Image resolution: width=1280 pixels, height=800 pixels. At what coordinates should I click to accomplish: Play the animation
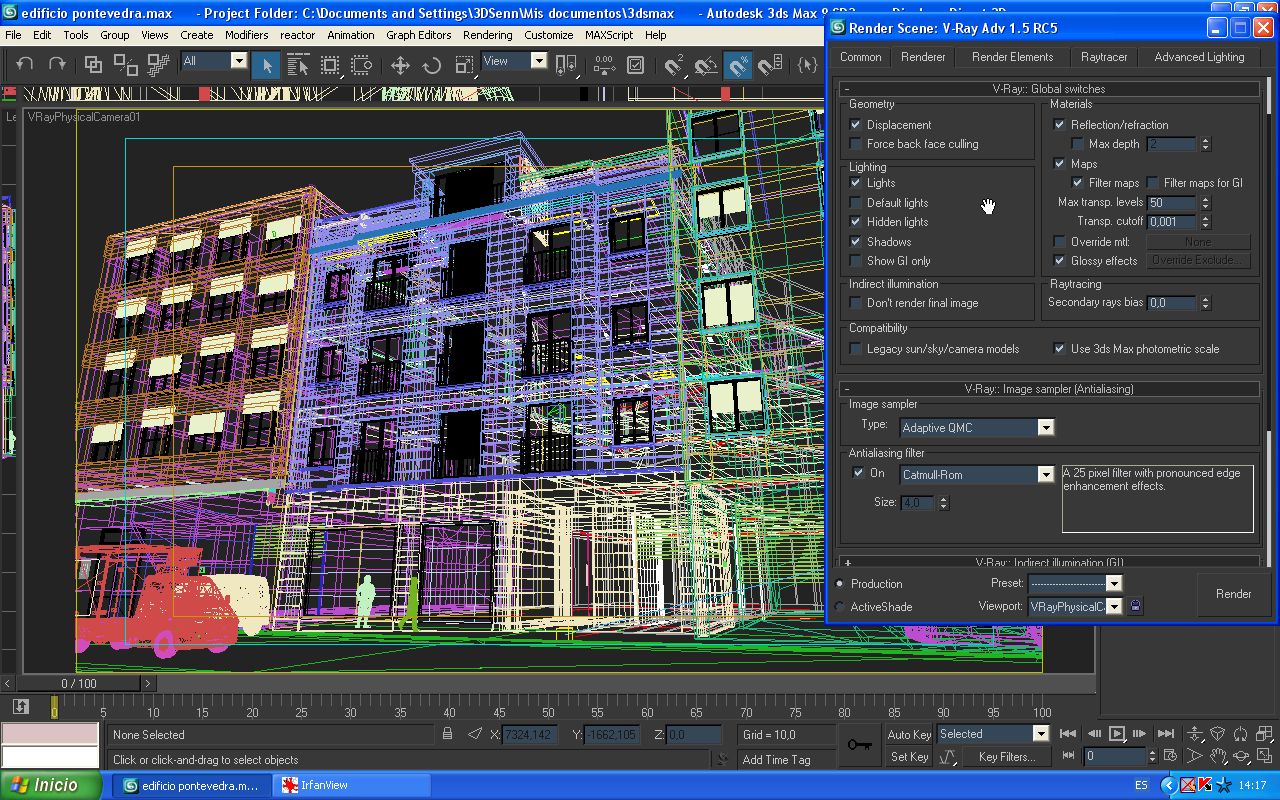[1117, 734]
